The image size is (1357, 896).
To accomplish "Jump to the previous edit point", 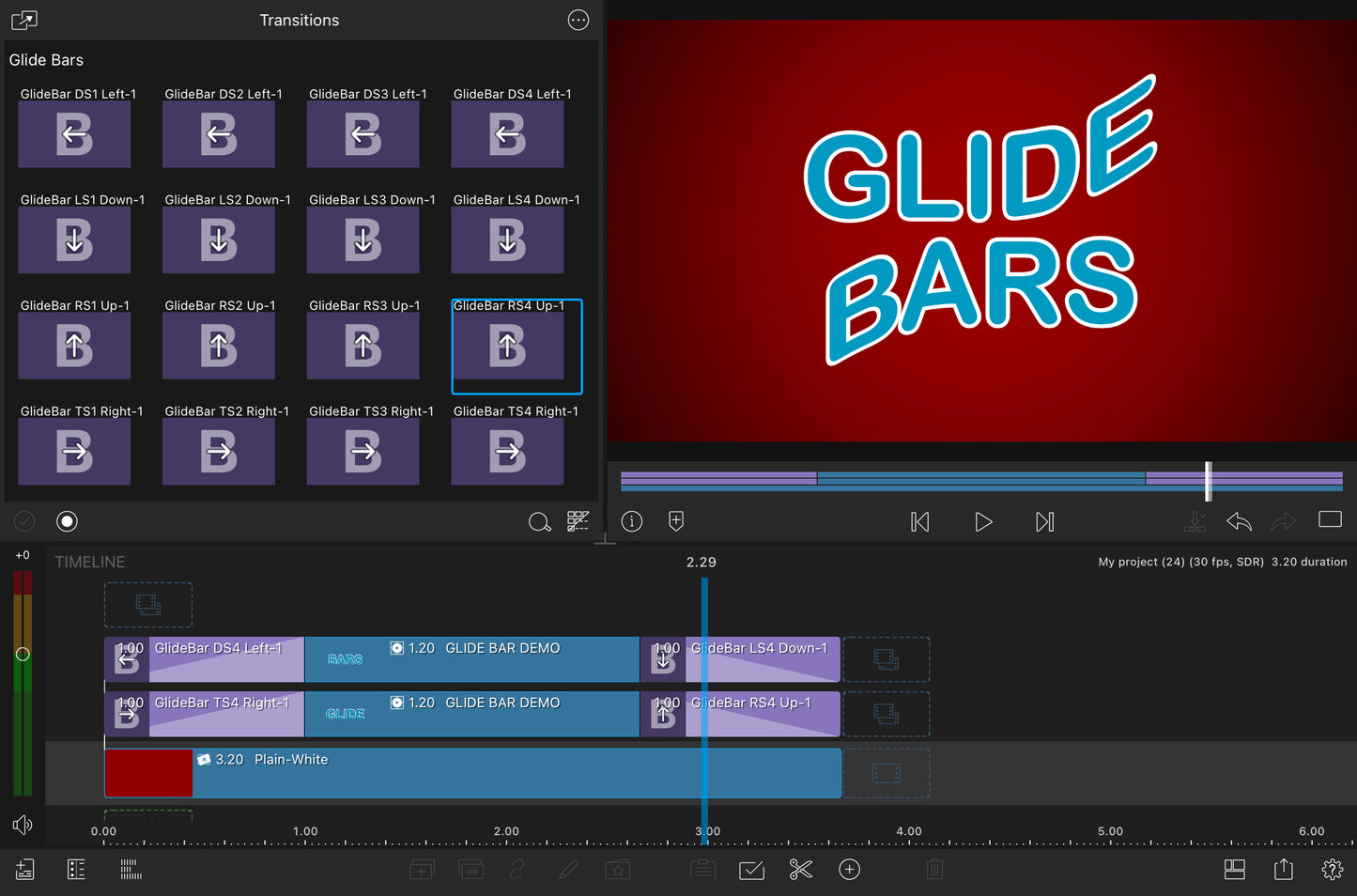I will (920, 521).
